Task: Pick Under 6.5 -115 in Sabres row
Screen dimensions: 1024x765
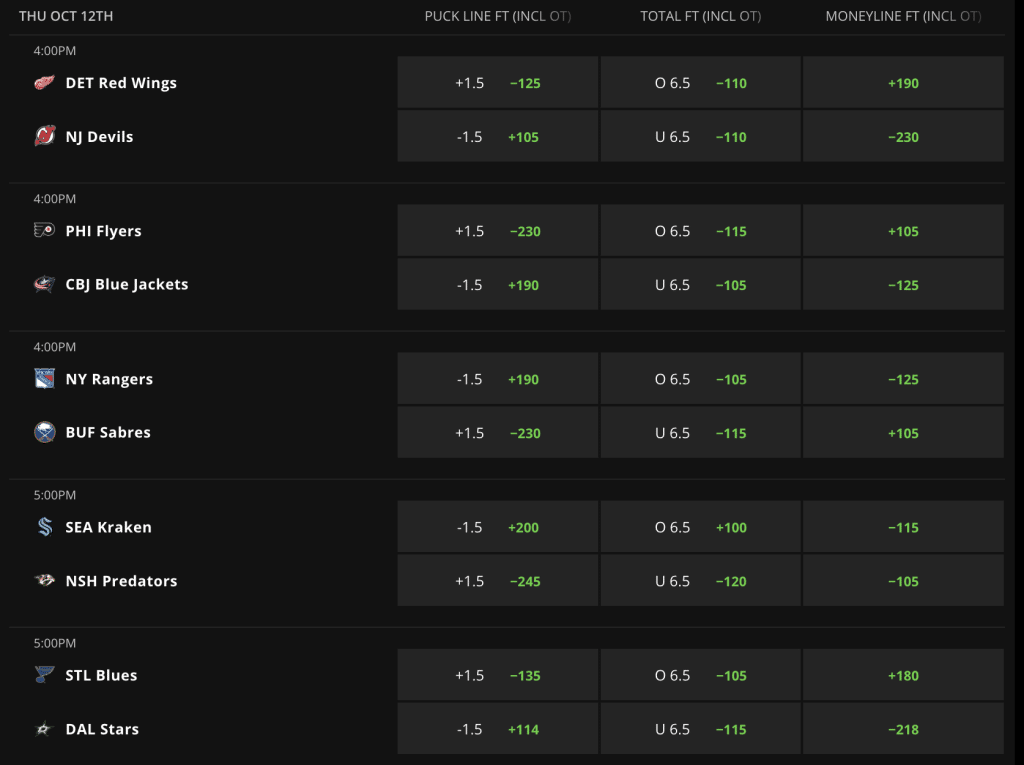Action: click(701, 432)
